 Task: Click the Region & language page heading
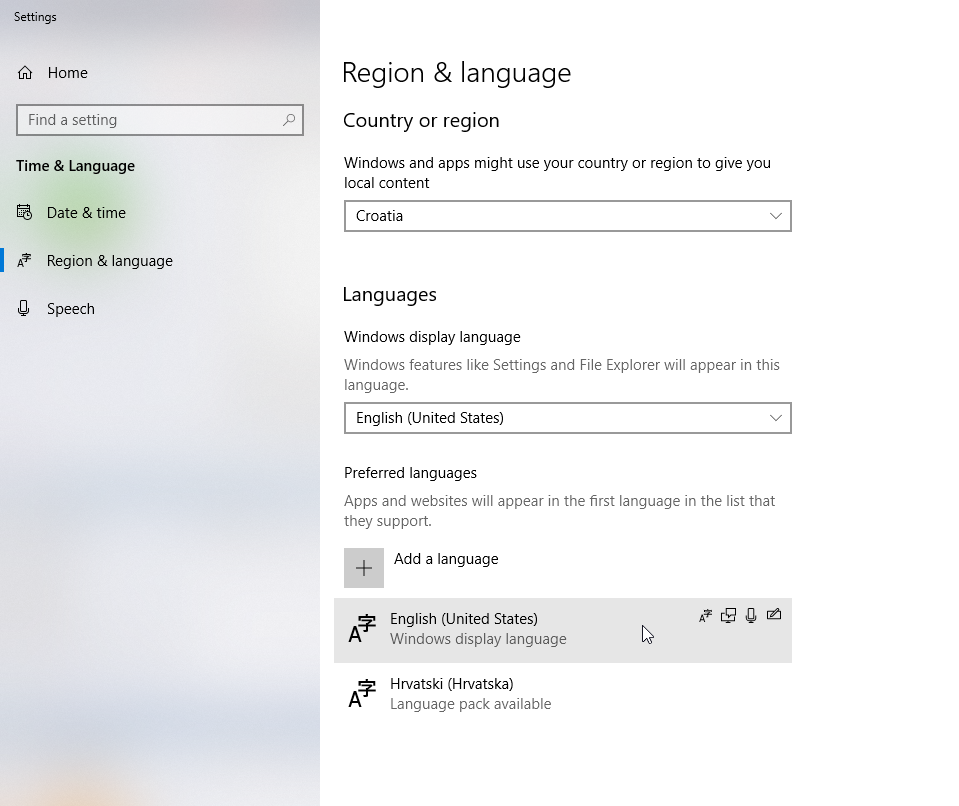(x=456, y=73)
